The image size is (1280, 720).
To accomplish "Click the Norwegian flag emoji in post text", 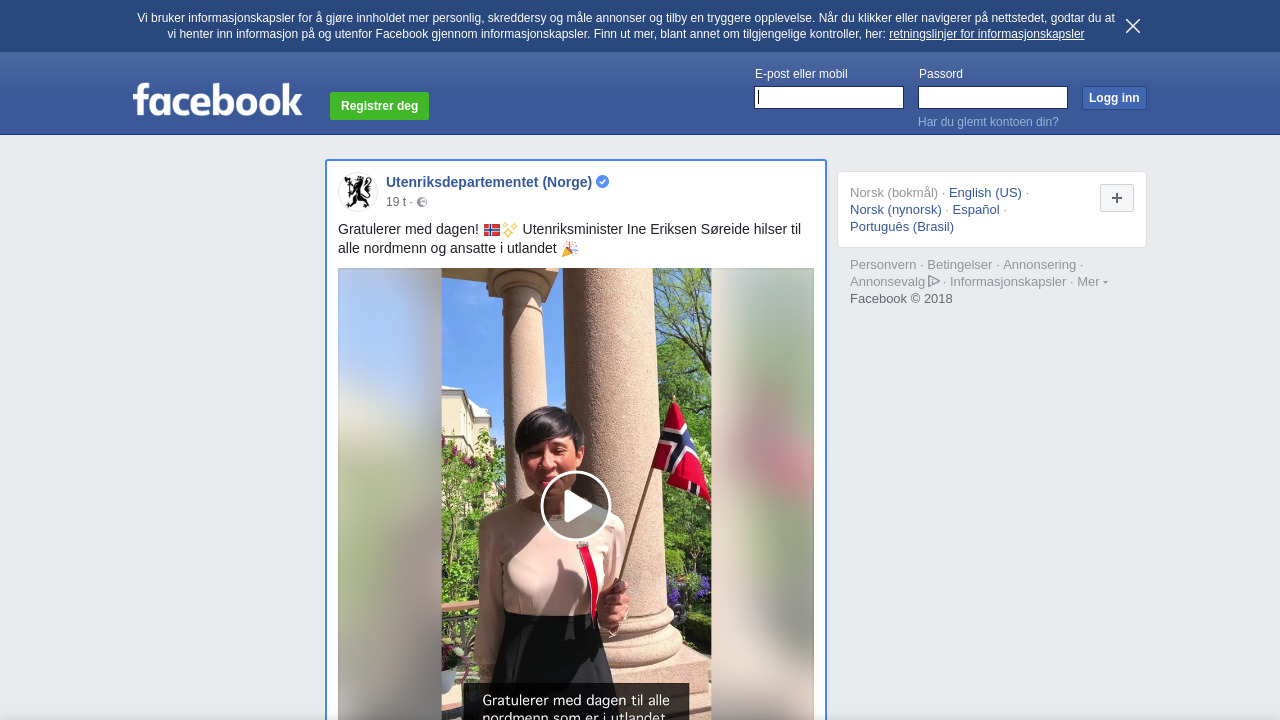I will click(x=492, y=230).
